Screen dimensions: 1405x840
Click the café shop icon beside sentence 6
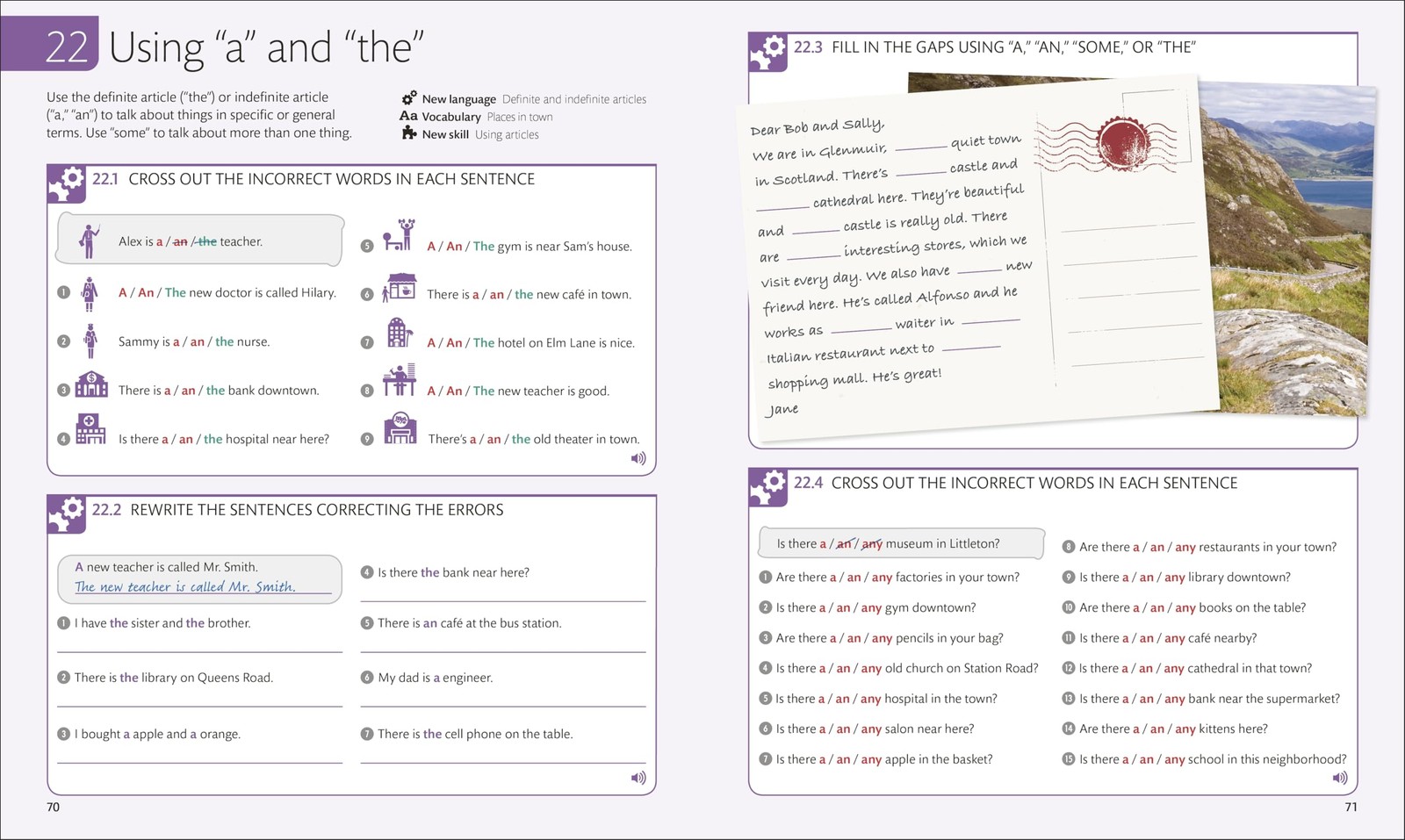(399, 287)
